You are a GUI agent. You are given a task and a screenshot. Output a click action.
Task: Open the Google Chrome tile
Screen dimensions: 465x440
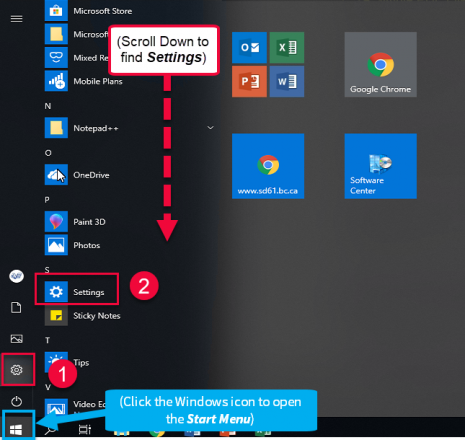[x=380, y=65]
